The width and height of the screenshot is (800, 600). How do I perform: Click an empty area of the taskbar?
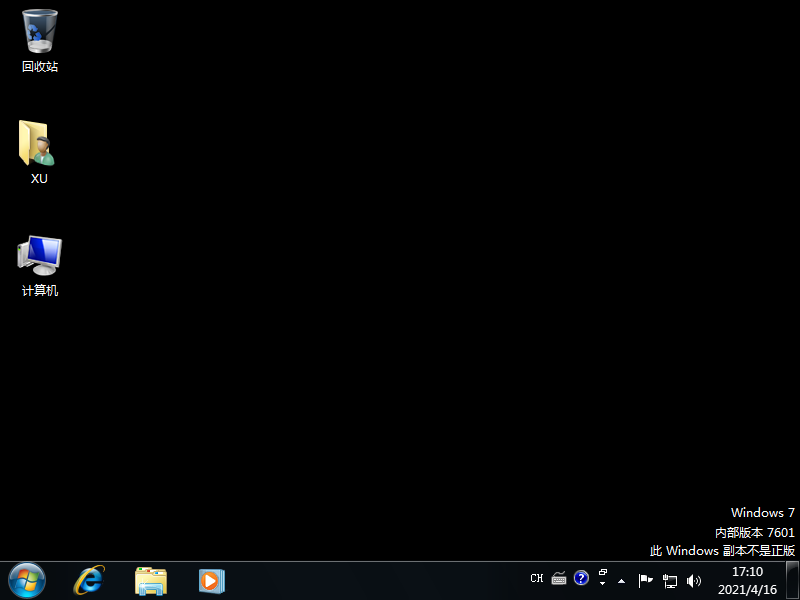[380, 580]
